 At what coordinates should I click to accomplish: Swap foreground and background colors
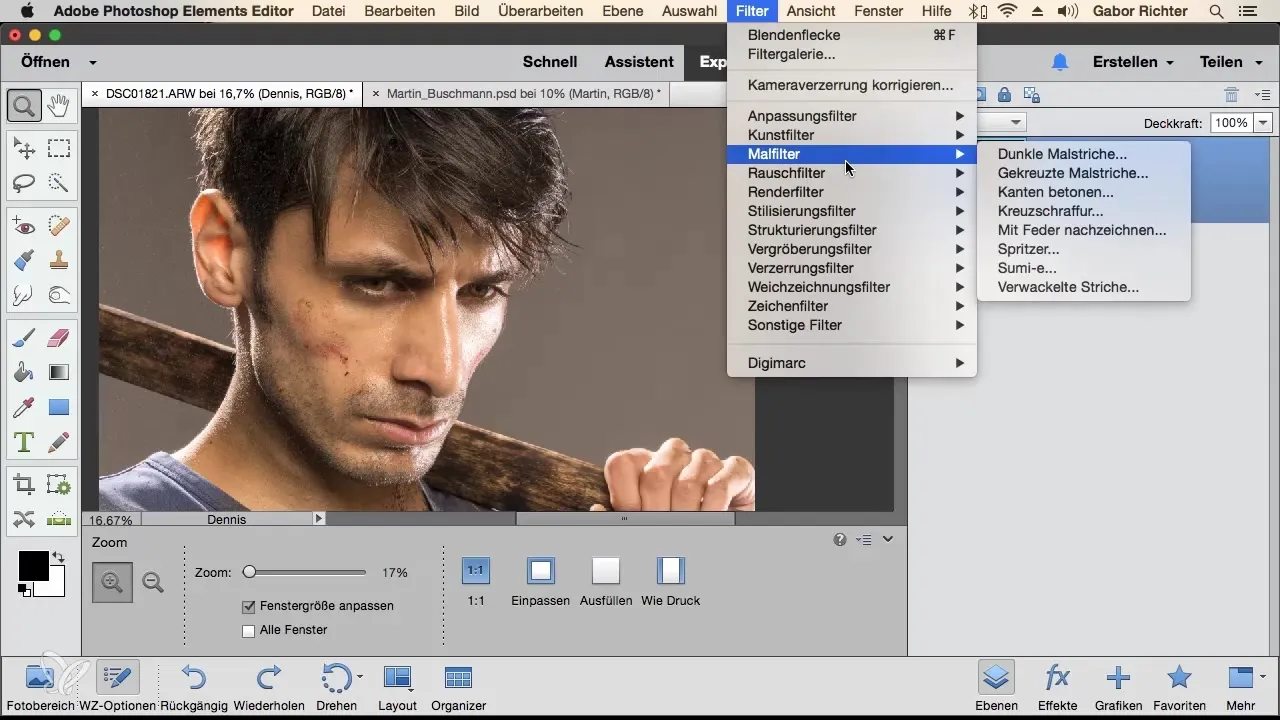pyautogui.click(x=59, y=558)
